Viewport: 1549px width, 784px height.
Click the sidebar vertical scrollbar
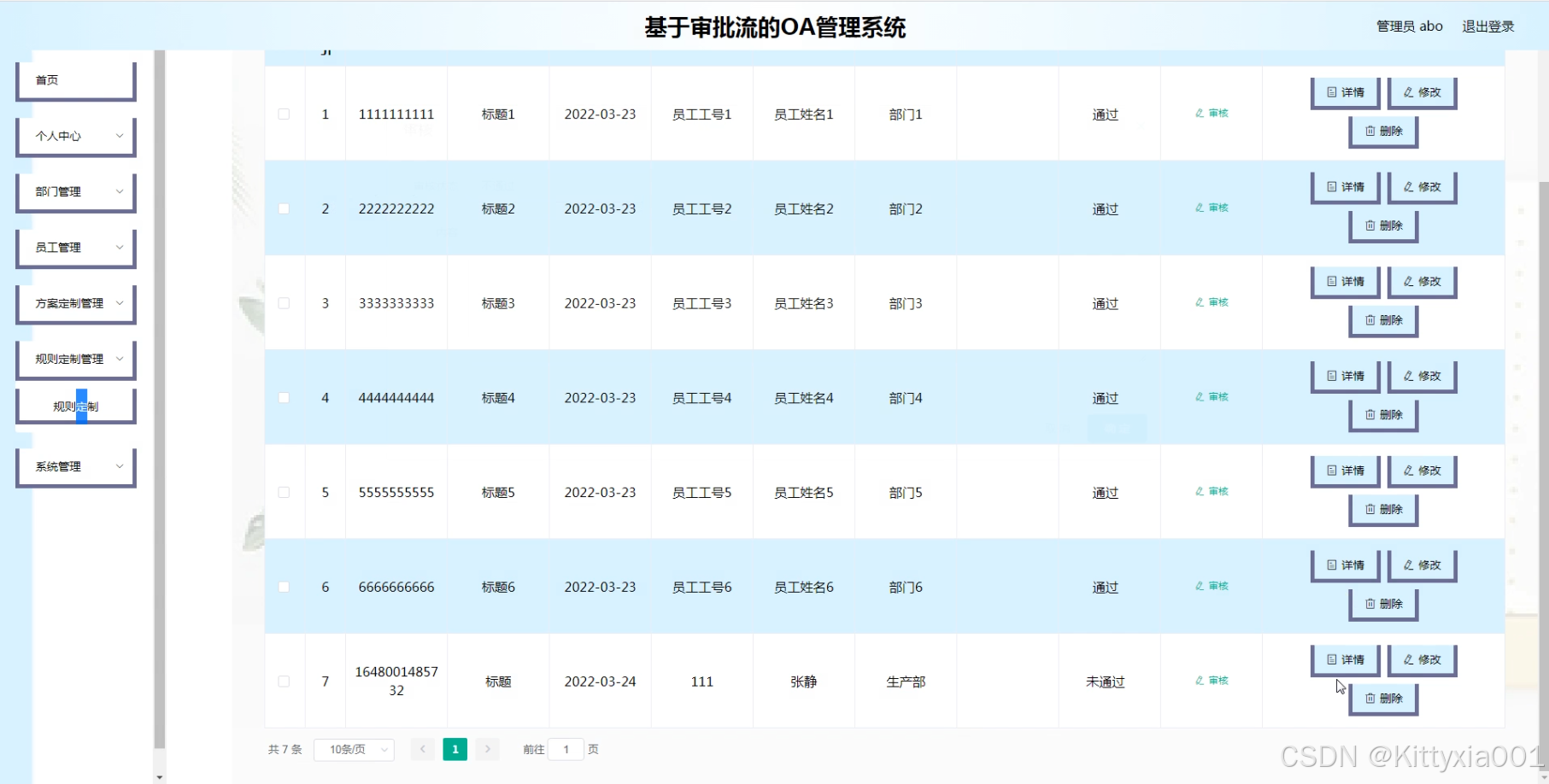click(159, 398)
